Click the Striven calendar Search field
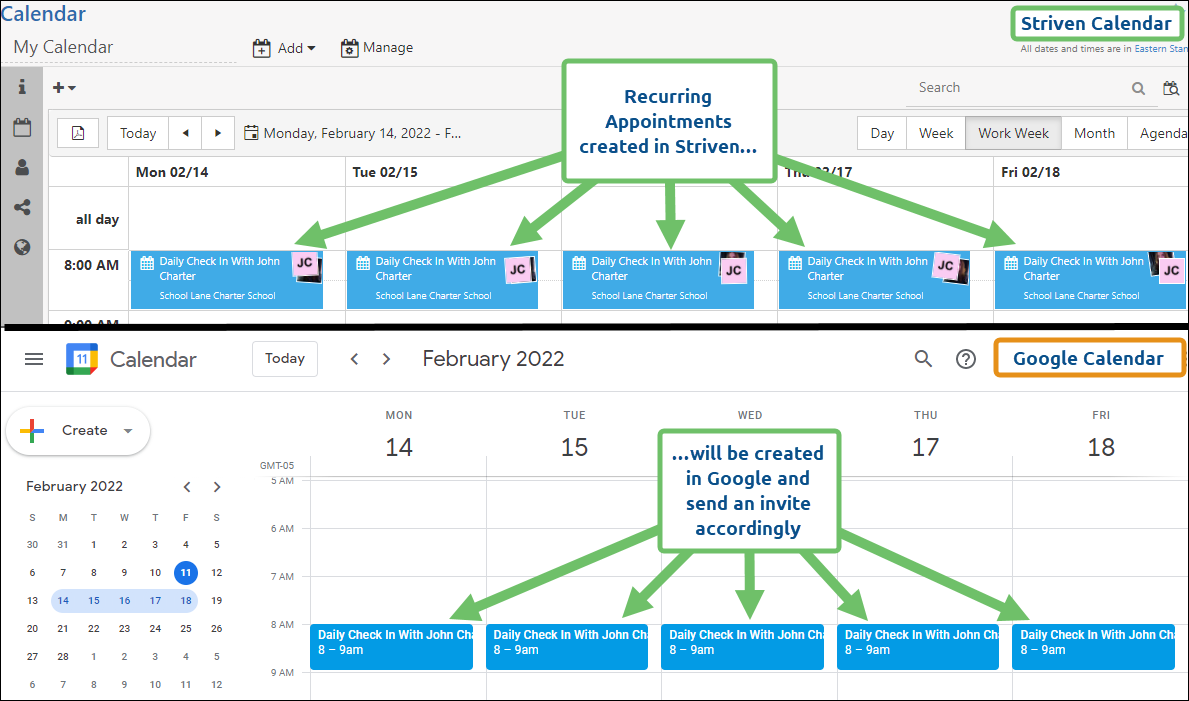 click(1020, 87)
